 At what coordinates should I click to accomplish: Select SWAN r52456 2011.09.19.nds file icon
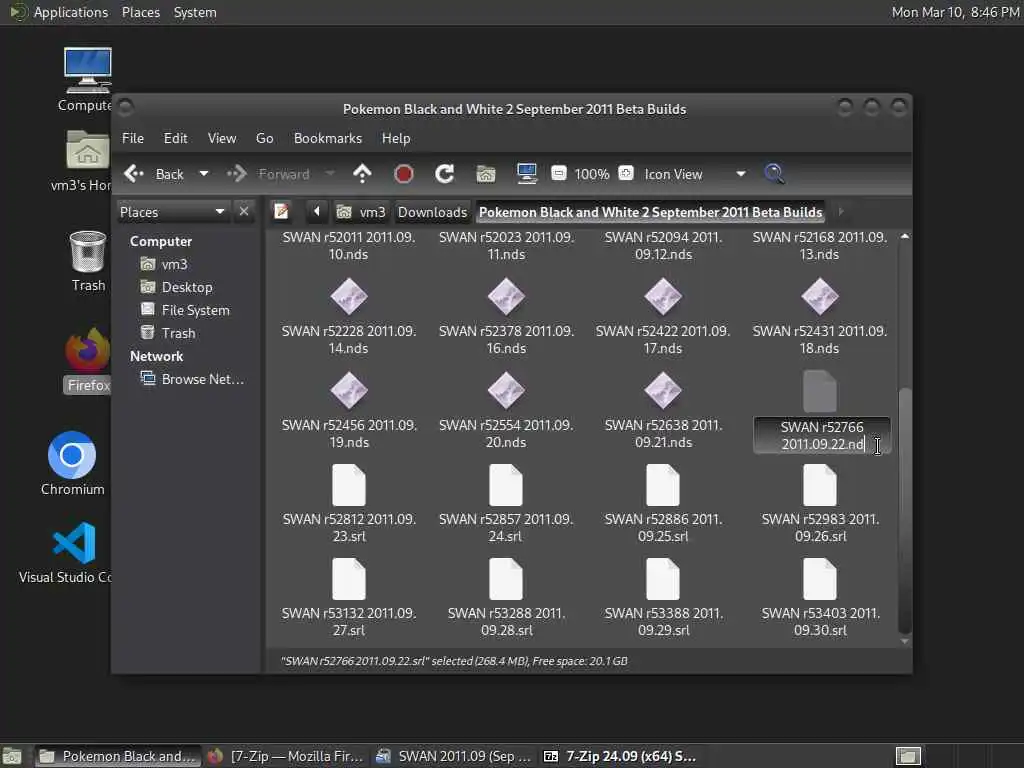[x=349, y=391]
